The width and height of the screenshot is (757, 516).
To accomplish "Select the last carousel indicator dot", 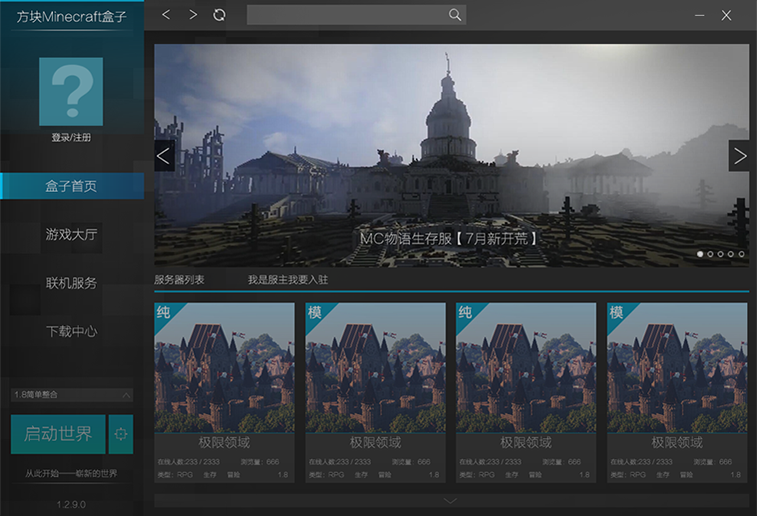I will pos(741,254).
